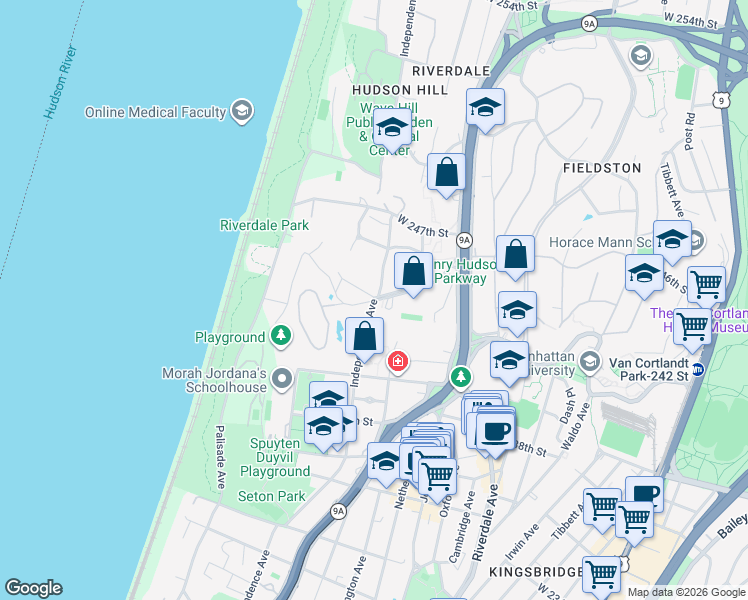Select shopping bag marker near Henry Hudson Parkway label

point(414,273)
